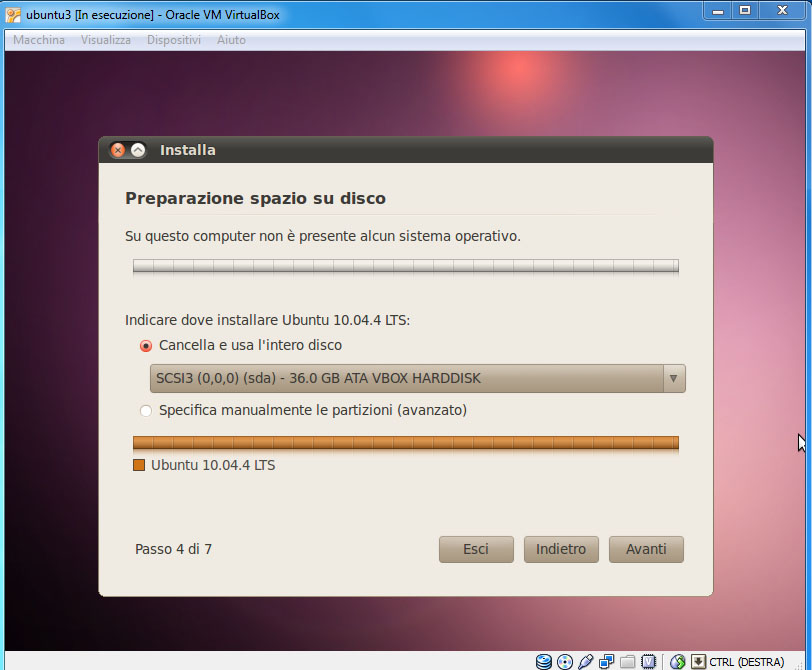Click 'Indicare dove installare Ubuntu' label
Viewport: 812px width, 670px height.
click(267, 320)
